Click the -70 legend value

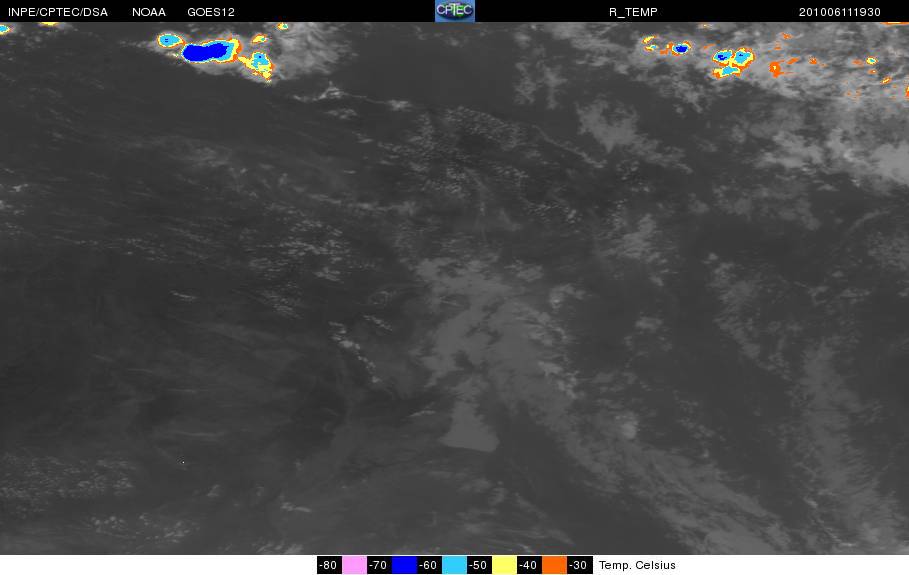tap(379, 565)
